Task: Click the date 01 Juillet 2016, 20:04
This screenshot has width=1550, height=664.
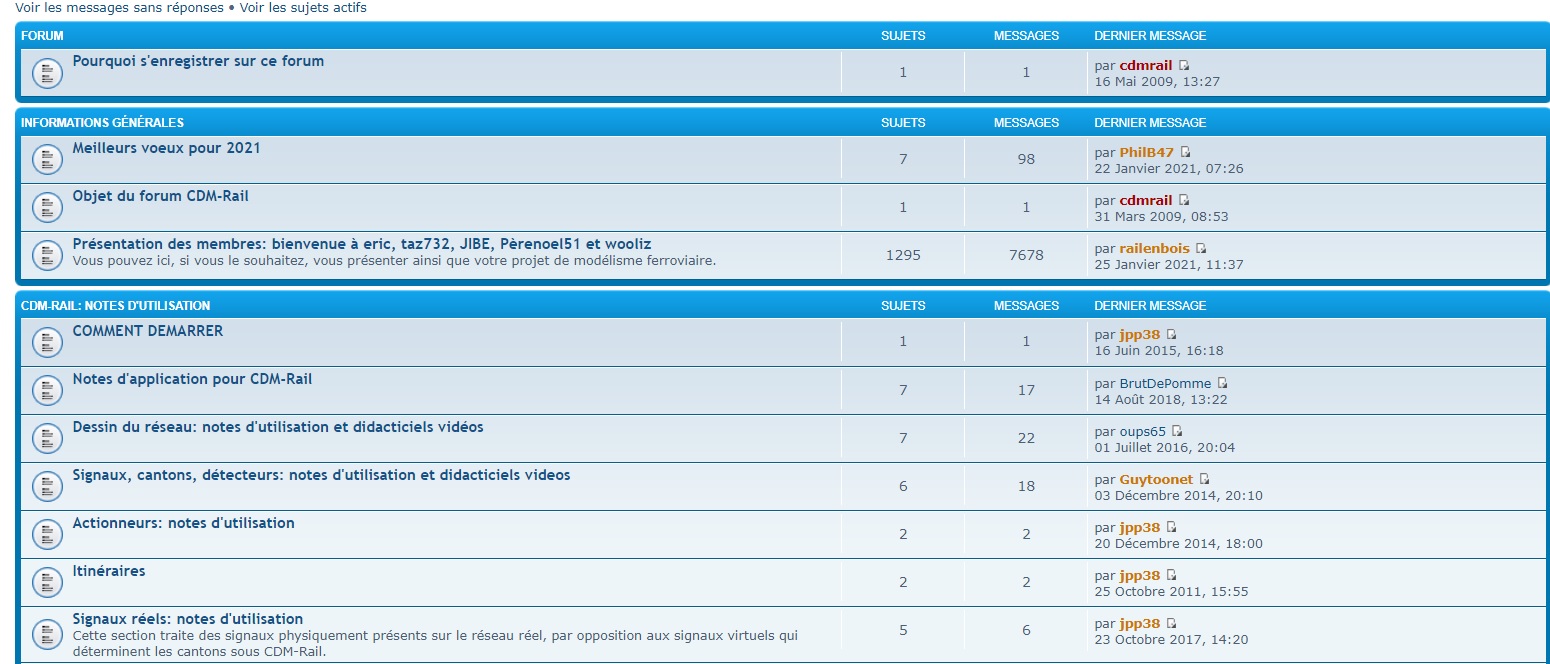Action: (x=1165, y=448)
